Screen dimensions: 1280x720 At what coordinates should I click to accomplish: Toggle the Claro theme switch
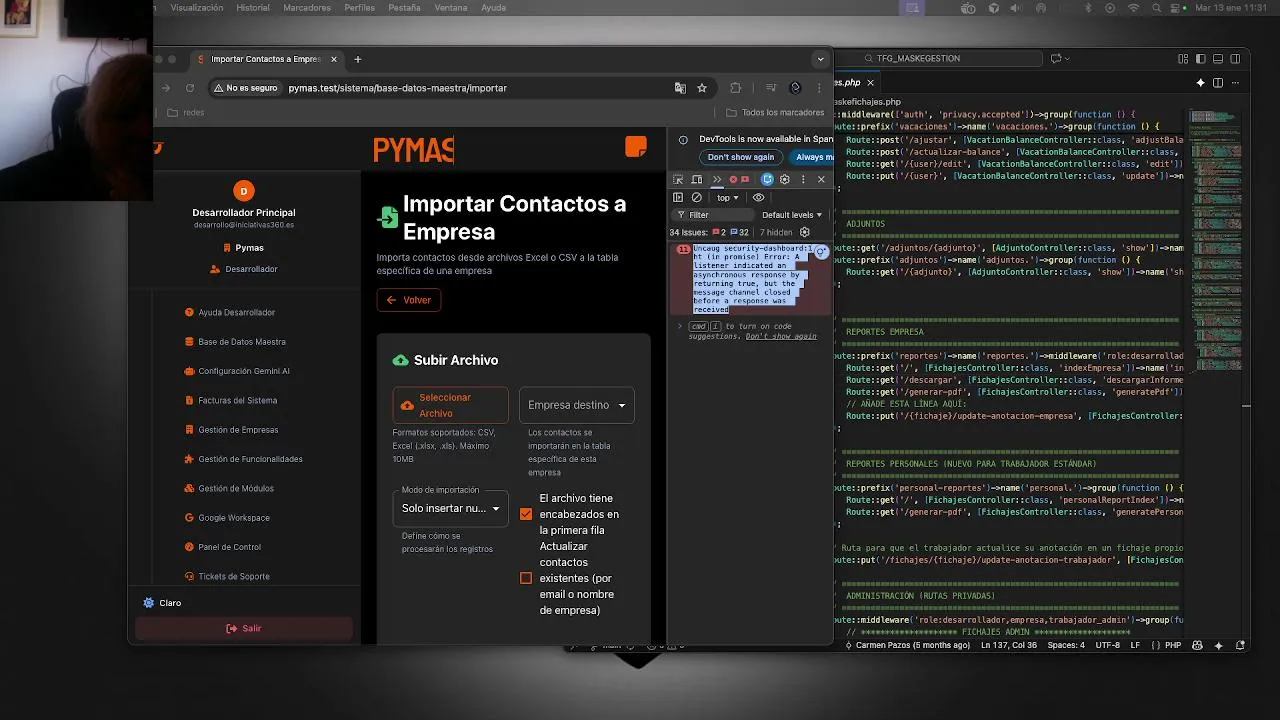pyautogui.click(x=162, y=603)
